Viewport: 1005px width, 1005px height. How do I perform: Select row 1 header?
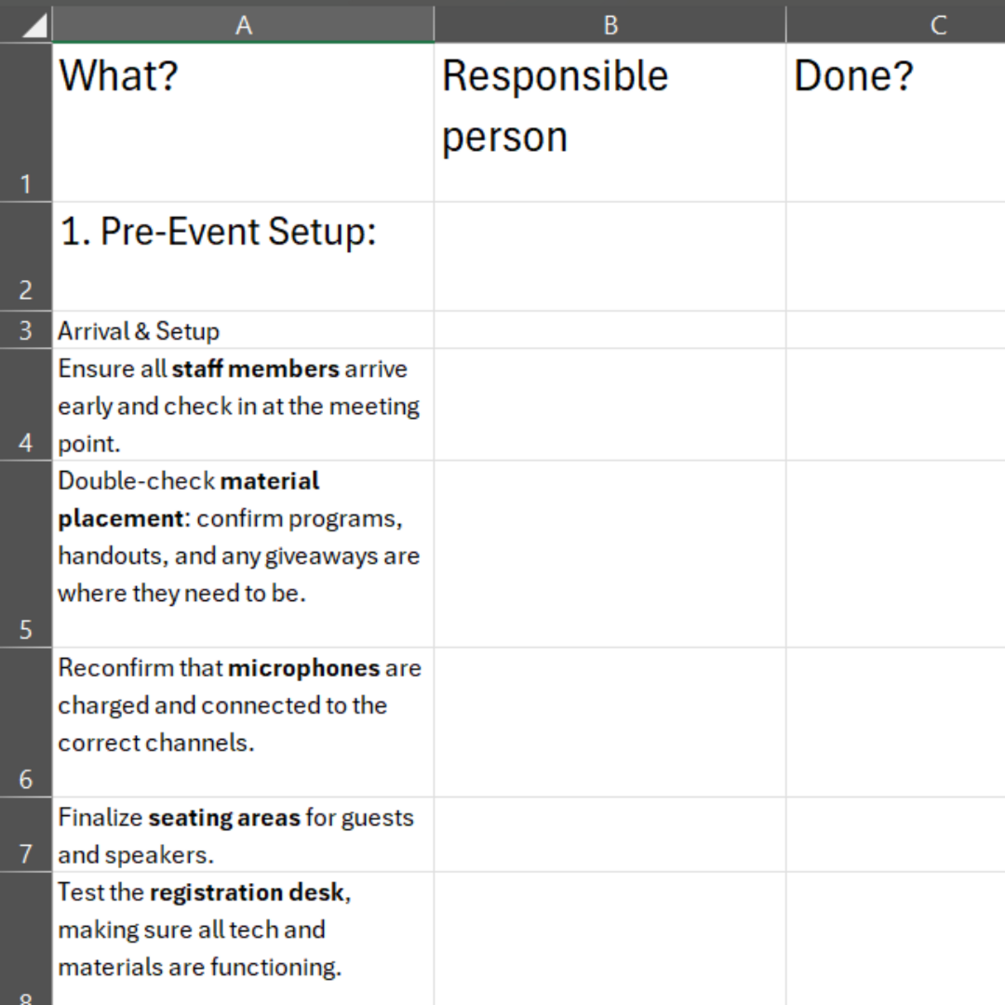(x=26, y=122)
